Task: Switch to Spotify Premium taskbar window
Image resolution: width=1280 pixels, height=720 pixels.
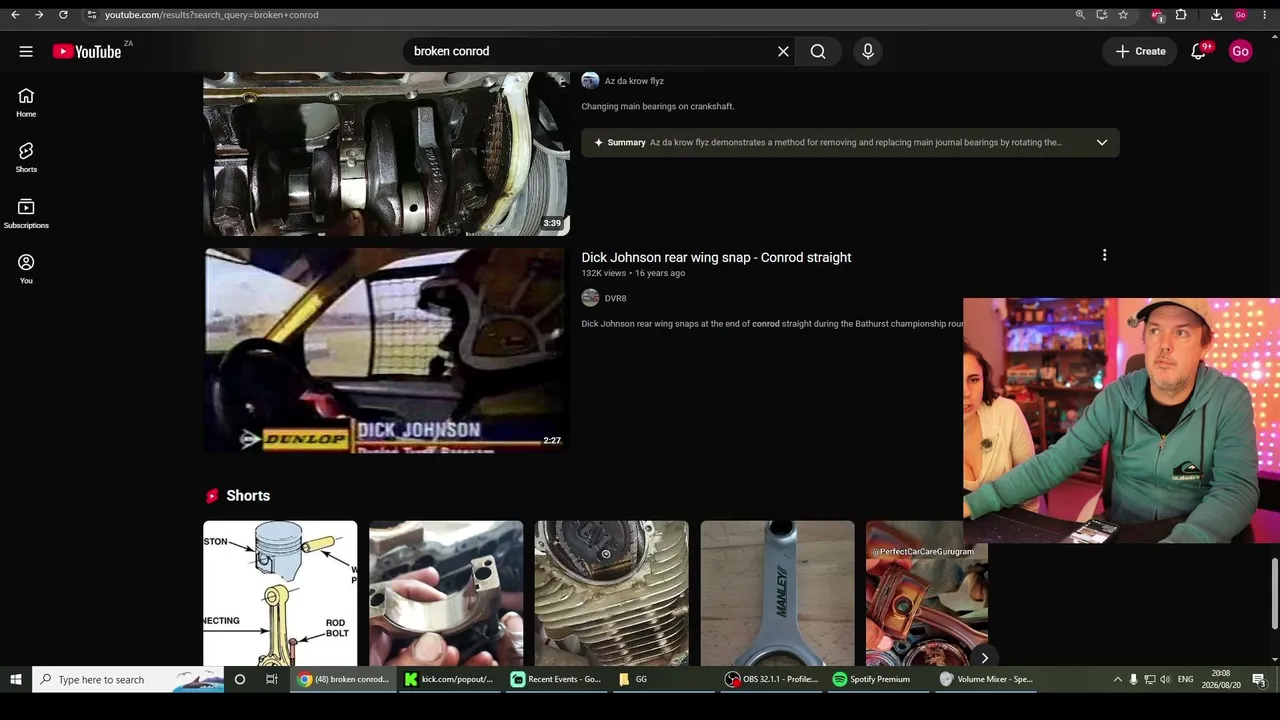Action: [x=878, y=680]
